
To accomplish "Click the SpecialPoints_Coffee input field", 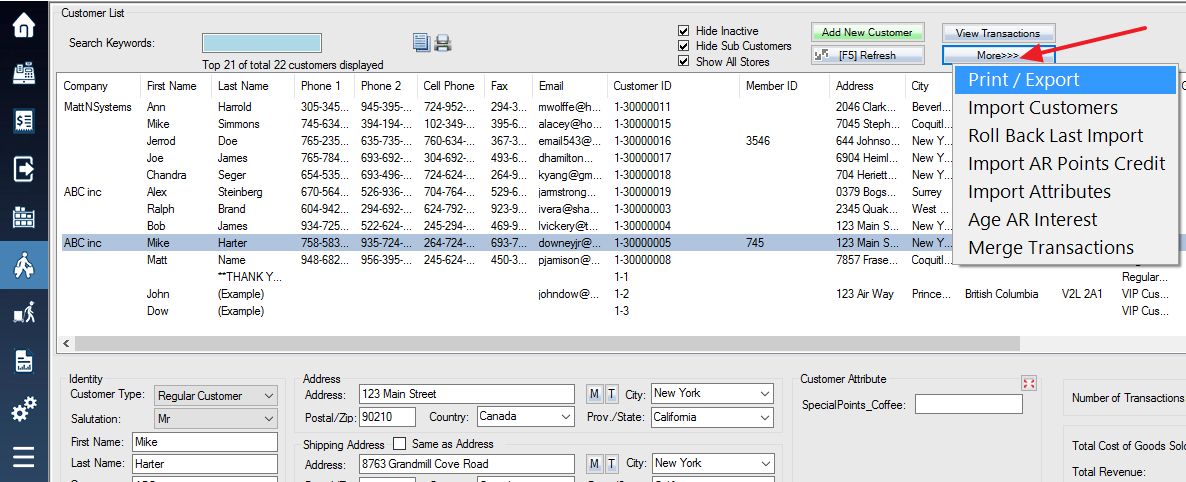I will pos(968,405).
